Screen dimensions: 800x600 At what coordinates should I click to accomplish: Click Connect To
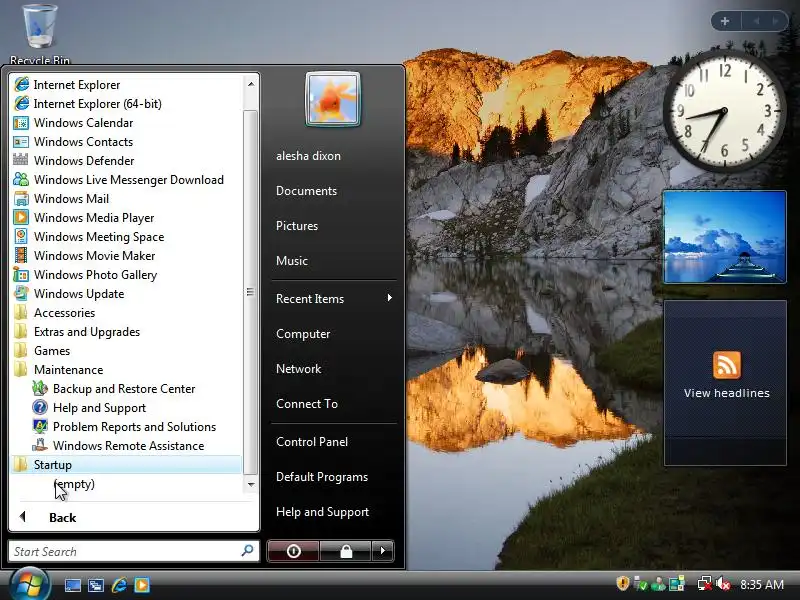pyautogui.click(x=307, y=404)
